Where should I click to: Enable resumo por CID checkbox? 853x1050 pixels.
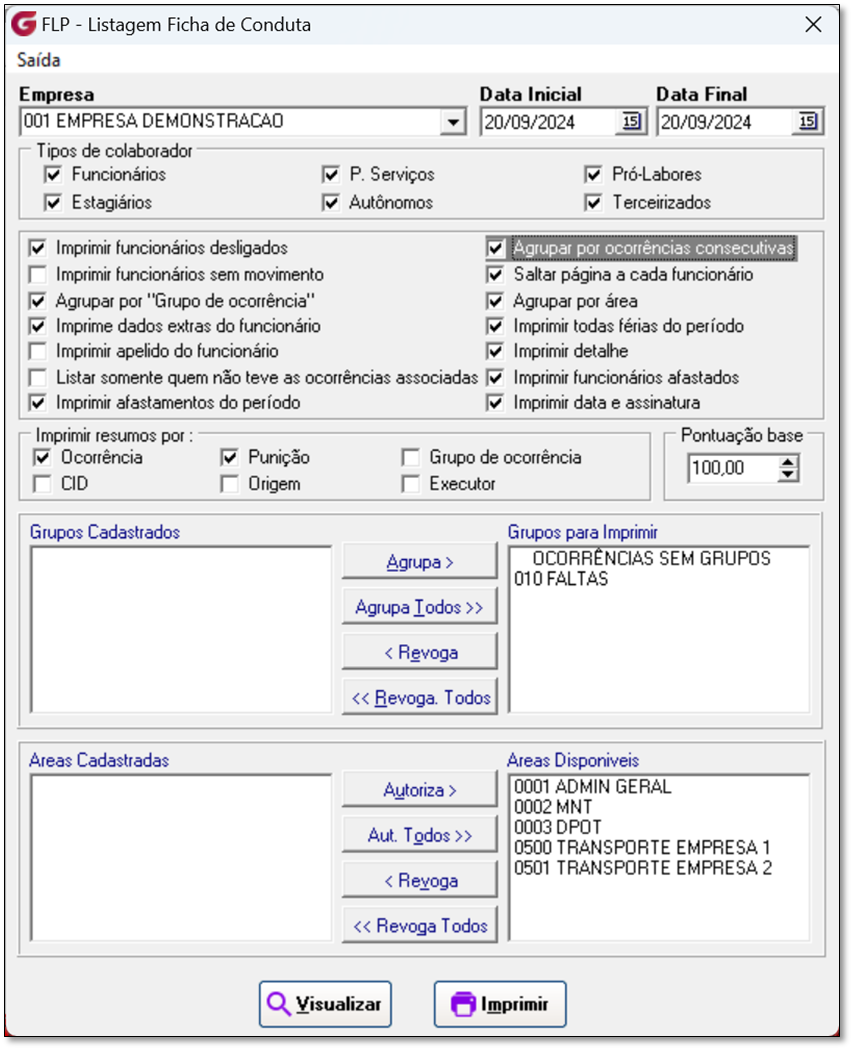(x=42, y=483)
